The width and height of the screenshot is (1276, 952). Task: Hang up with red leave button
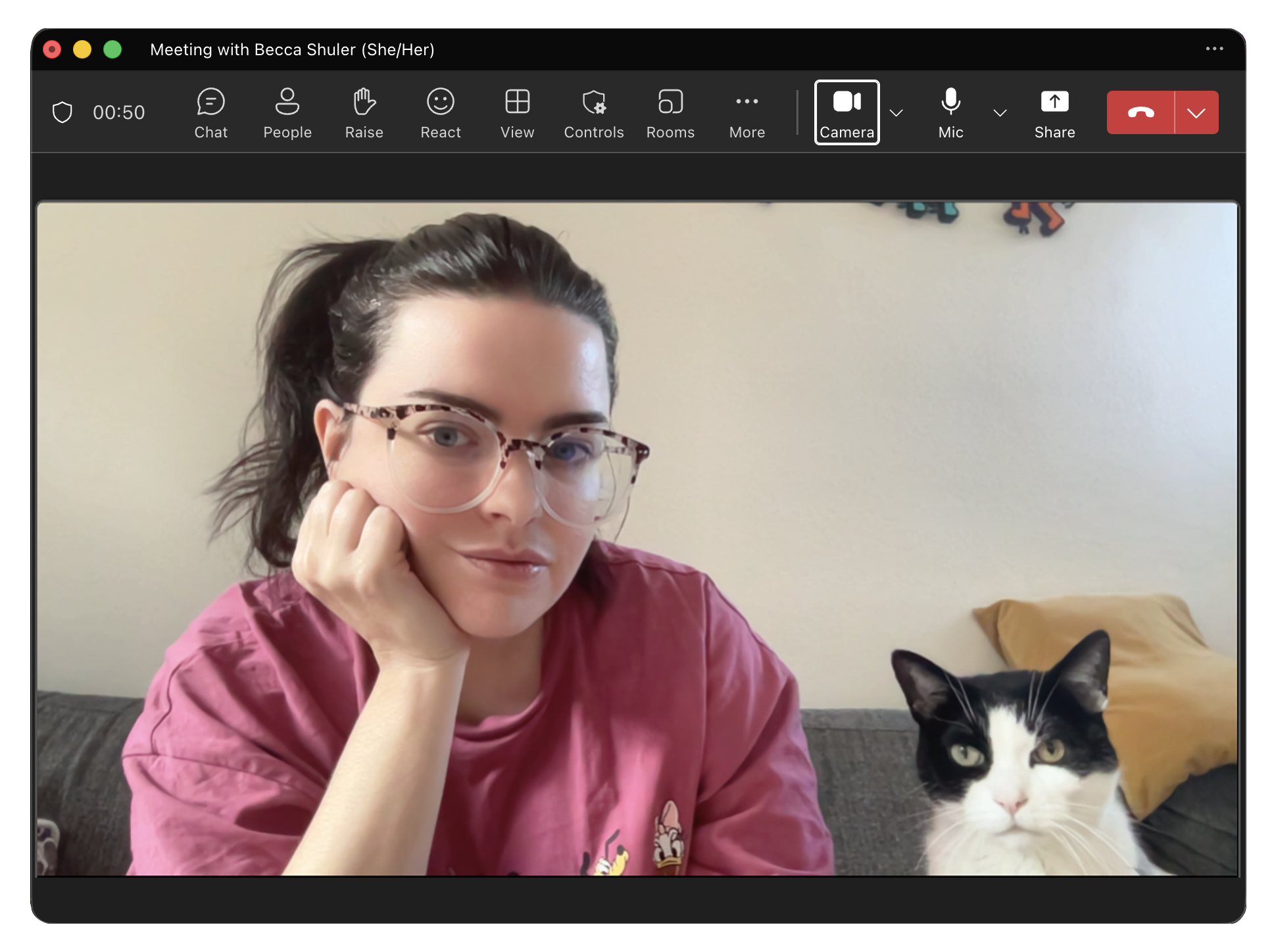point(1141,112)
